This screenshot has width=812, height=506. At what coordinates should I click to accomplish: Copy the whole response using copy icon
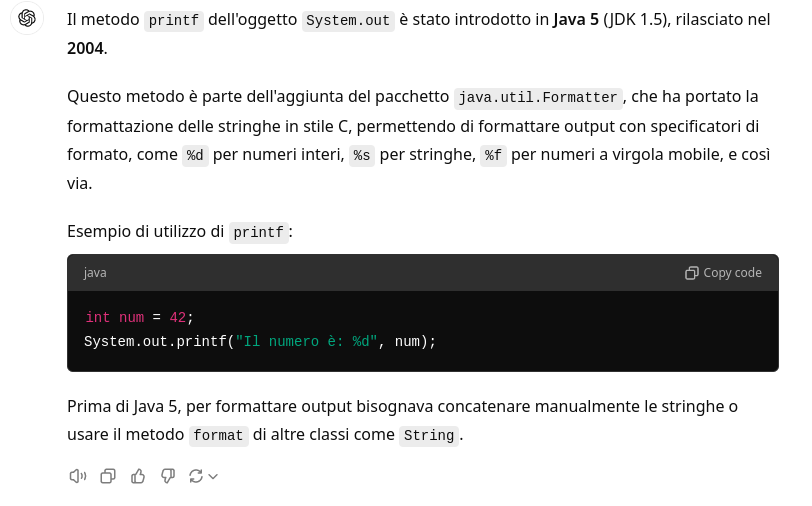coord(108,476)
